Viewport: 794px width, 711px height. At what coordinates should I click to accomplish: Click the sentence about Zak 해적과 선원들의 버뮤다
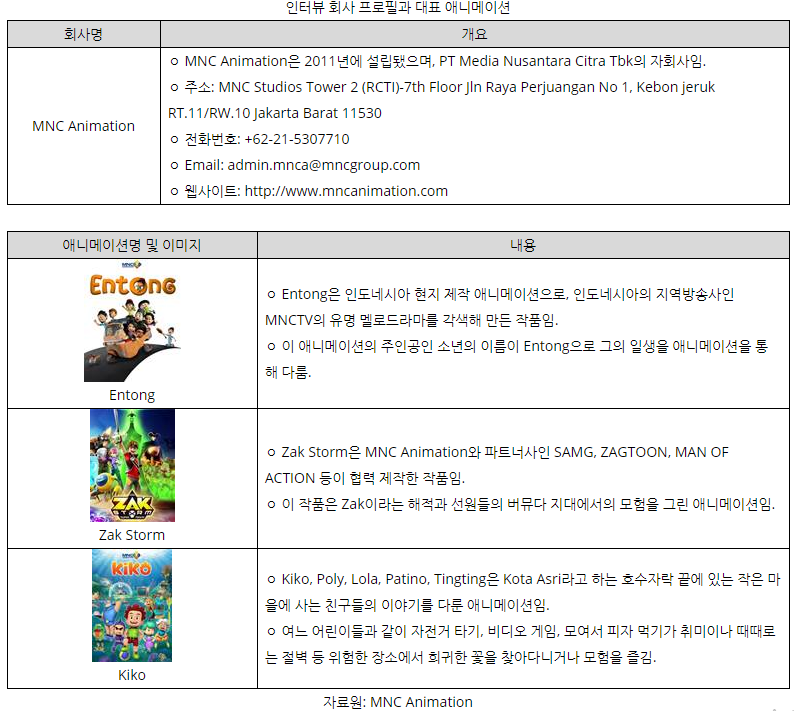(x=521, y=504)
